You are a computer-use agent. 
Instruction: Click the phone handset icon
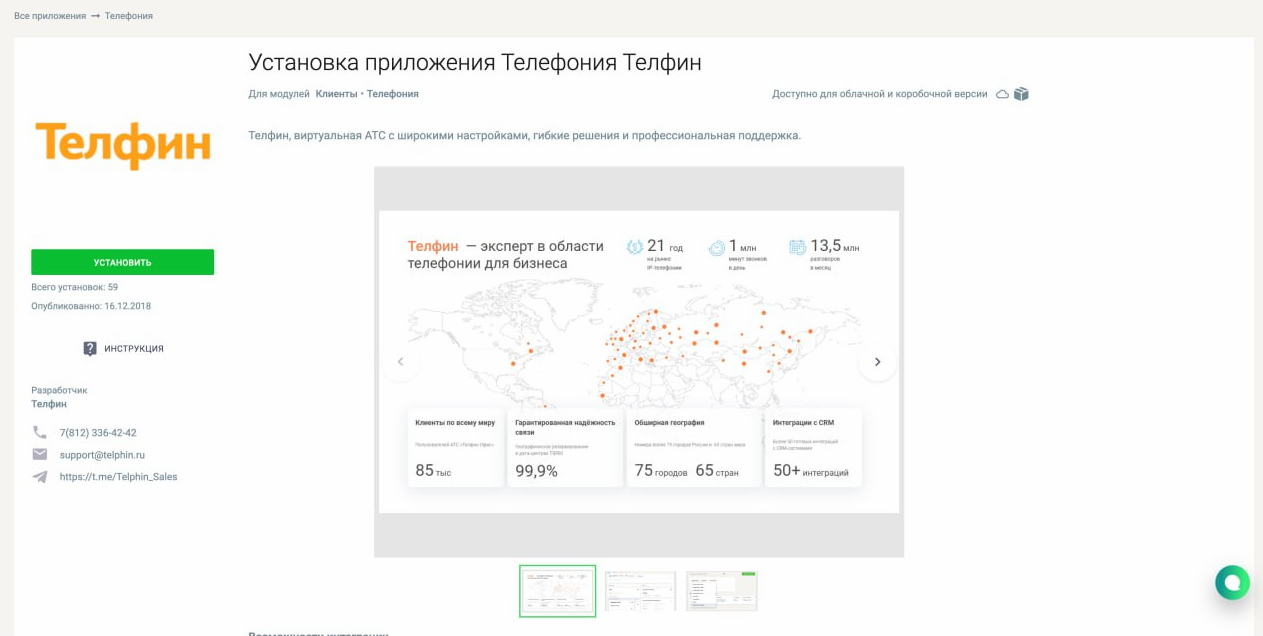39,432
